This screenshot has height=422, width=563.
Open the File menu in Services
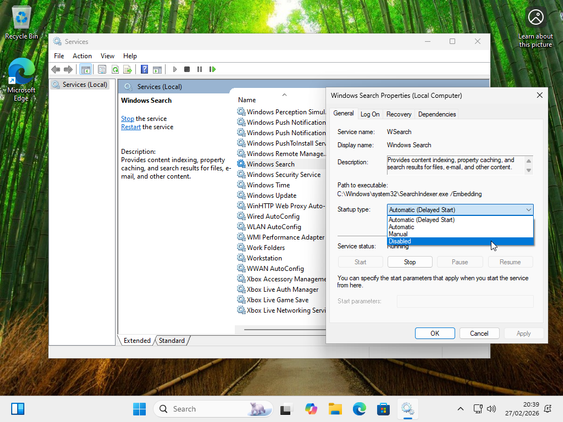59,56
